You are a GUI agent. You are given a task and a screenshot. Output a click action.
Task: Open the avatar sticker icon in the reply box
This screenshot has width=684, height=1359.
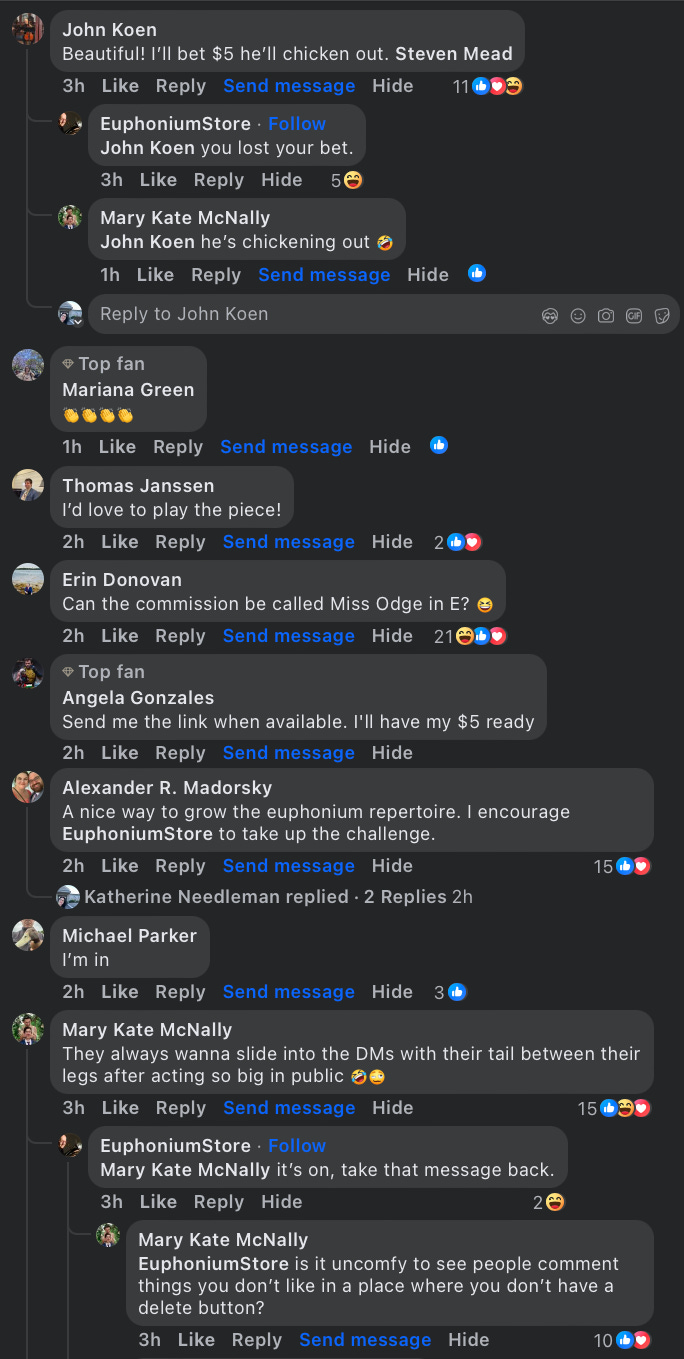tap(550, 315)
